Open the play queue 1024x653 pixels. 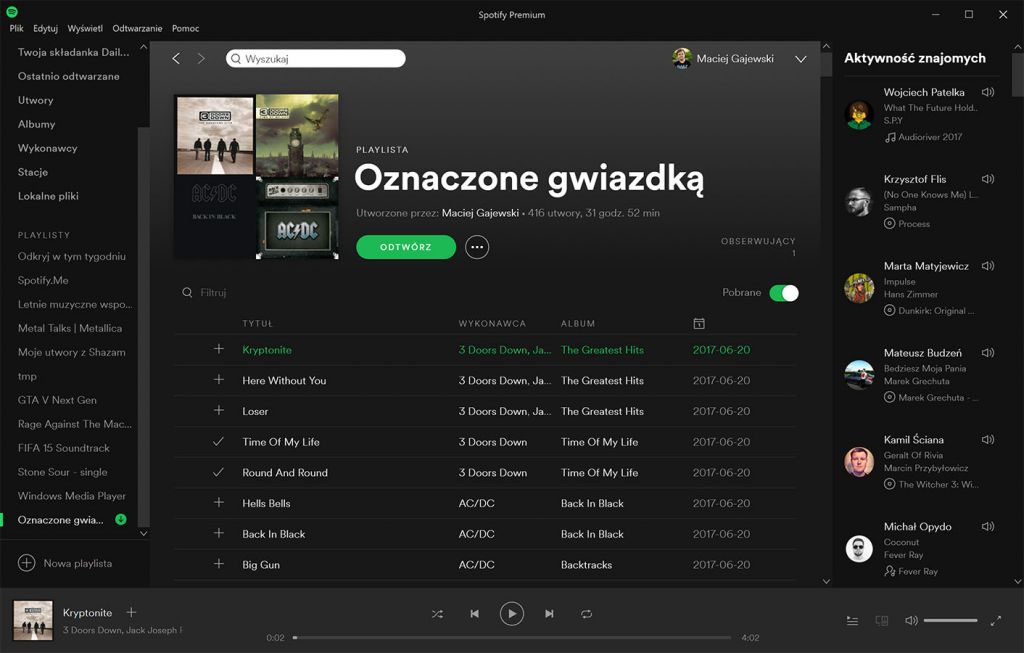coord(852,621)
